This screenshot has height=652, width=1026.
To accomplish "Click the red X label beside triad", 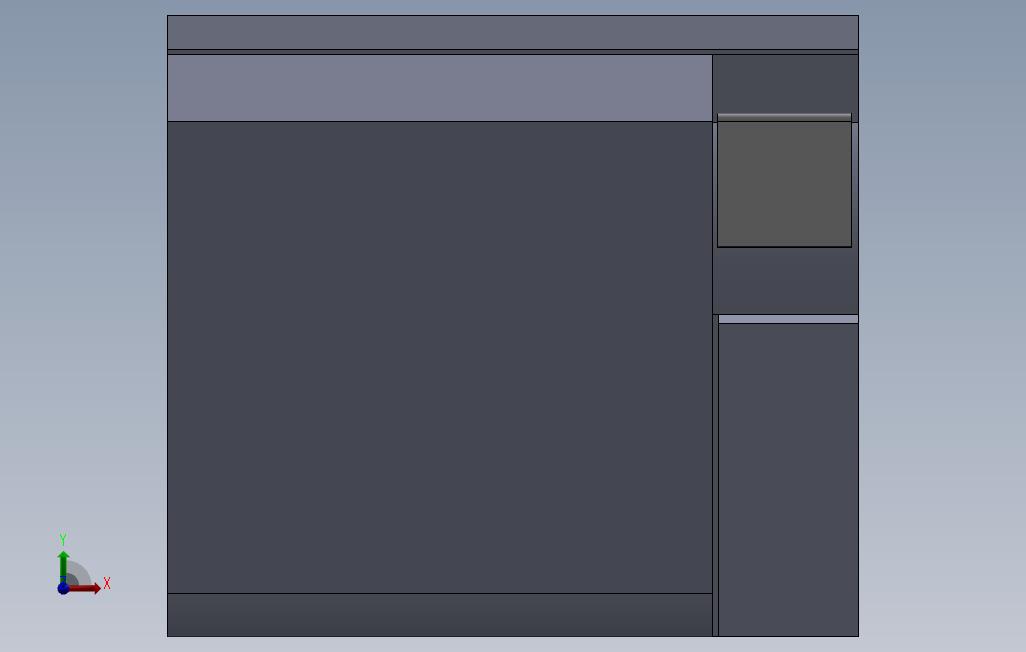I will pyautogui.click(x=107, y=583).
